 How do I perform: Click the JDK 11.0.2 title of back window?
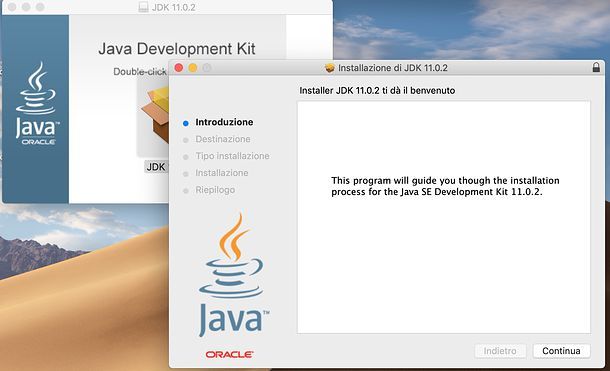[x=174, y=7]
